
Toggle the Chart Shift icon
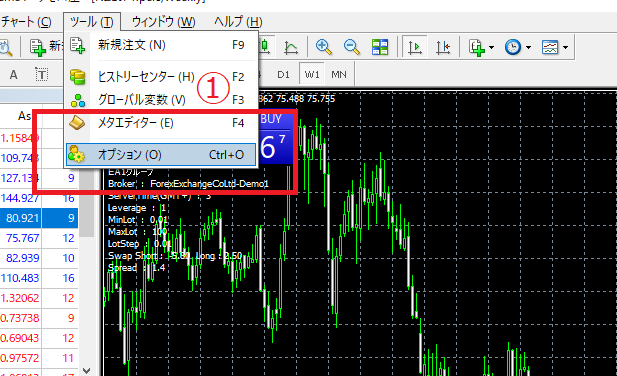[443, 47]
